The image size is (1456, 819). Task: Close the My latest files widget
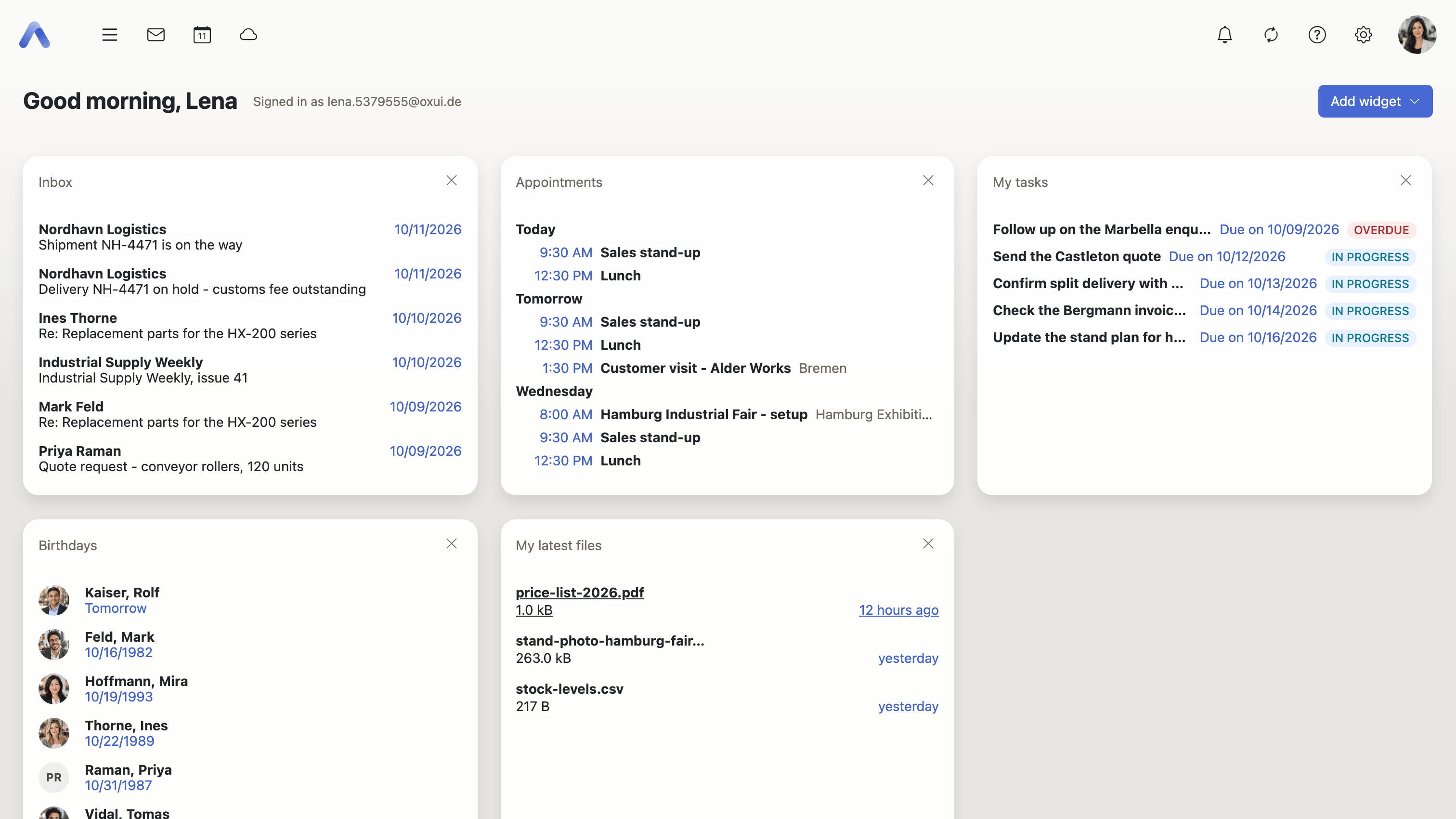pyautogui.click(x=928, y=543)
